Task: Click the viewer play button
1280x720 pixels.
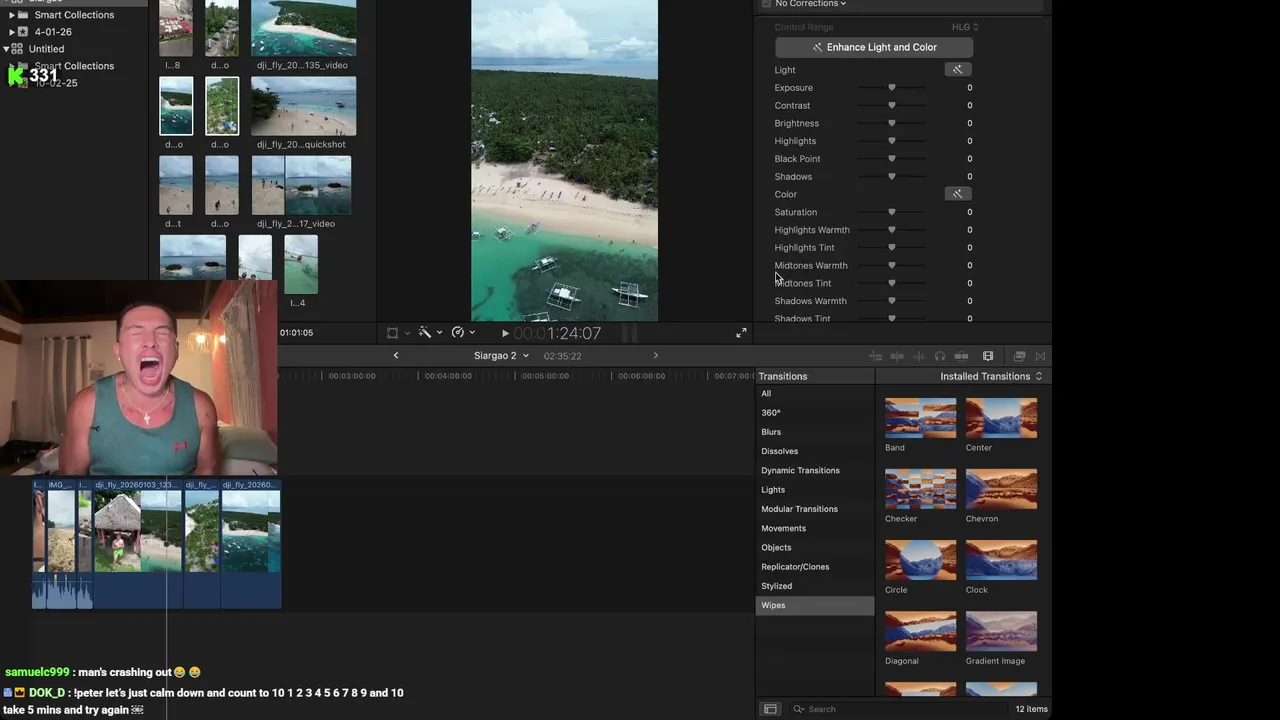Action: click(505, 333)
